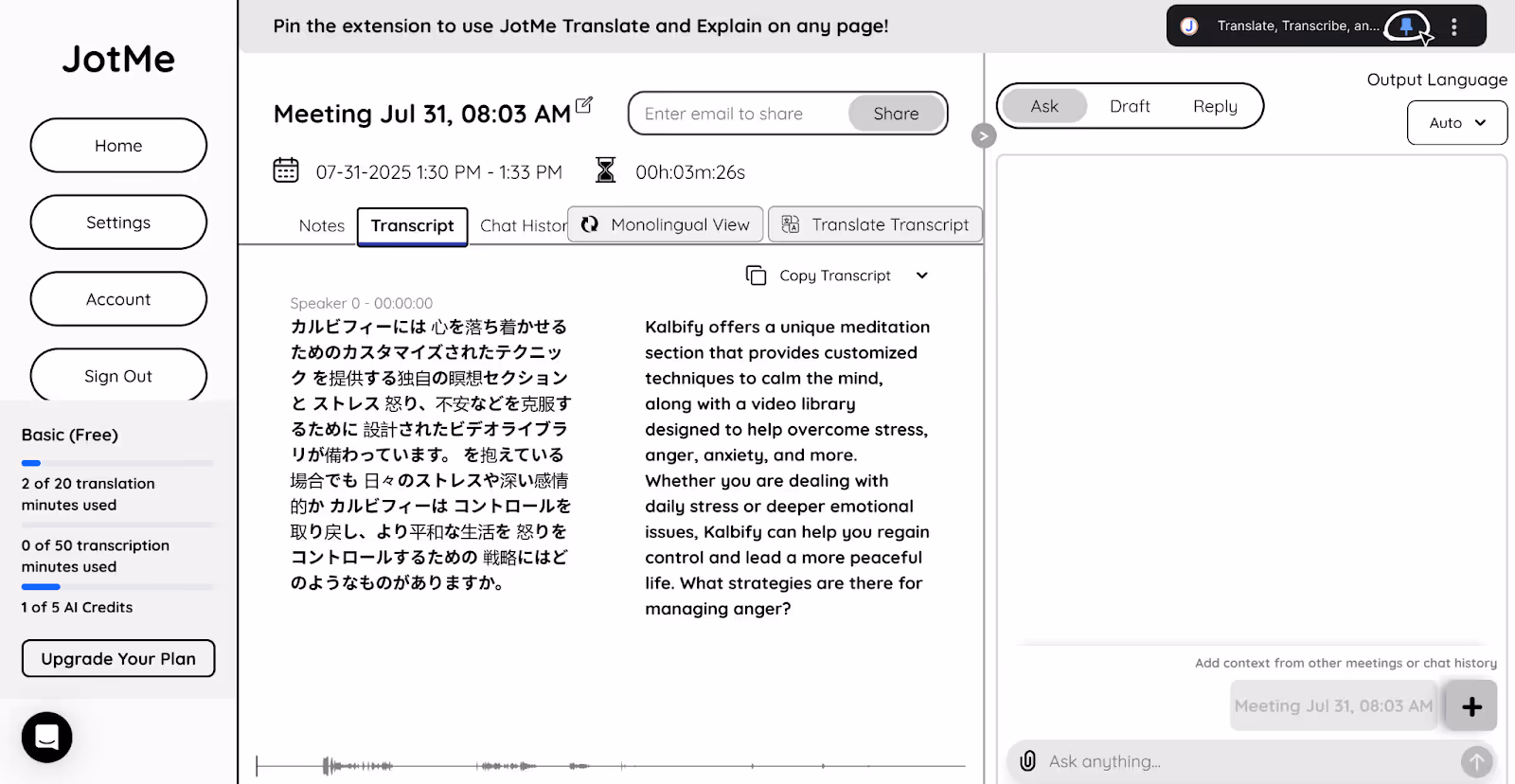1515x784 pixels.
Task: Send message with up arrow button
Action: pos(1476,761)
